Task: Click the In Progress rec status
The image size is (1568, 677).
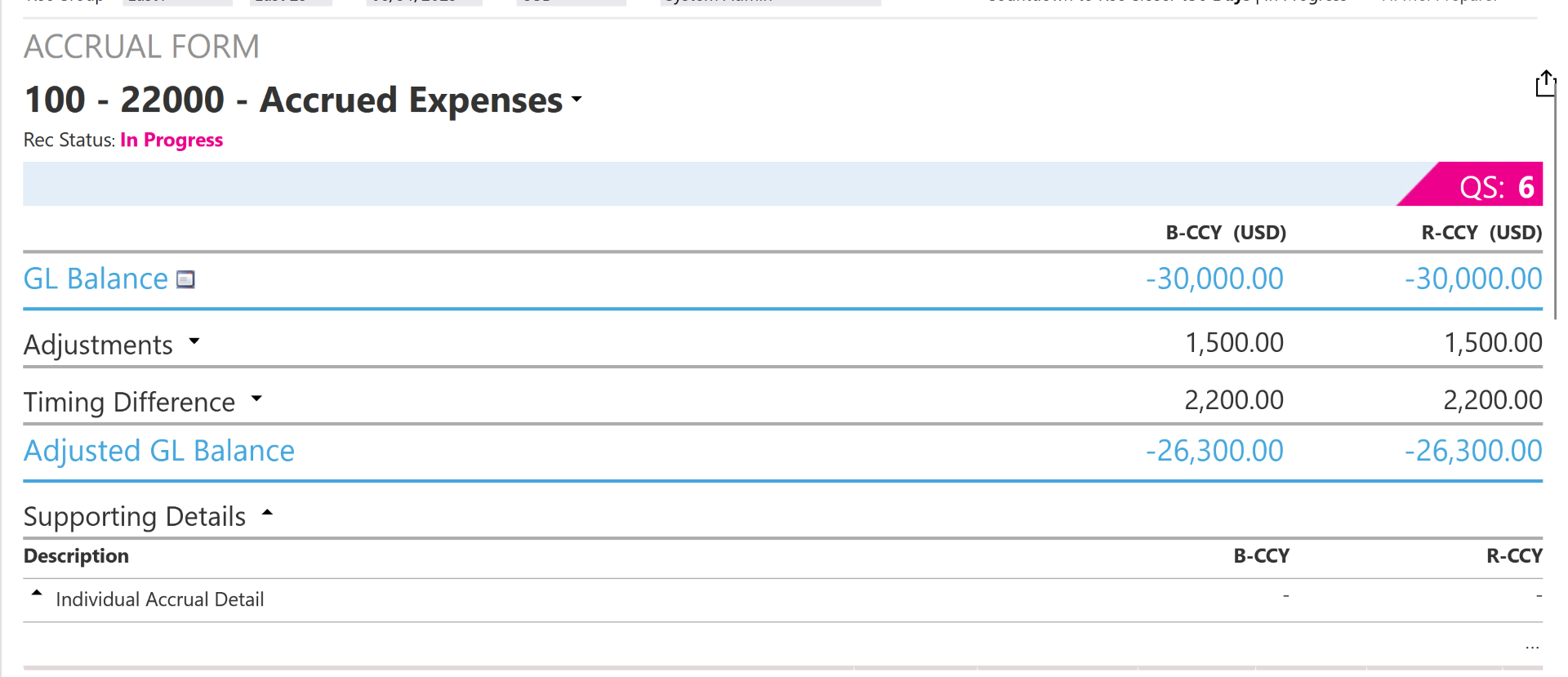Action: click(171, 140)
